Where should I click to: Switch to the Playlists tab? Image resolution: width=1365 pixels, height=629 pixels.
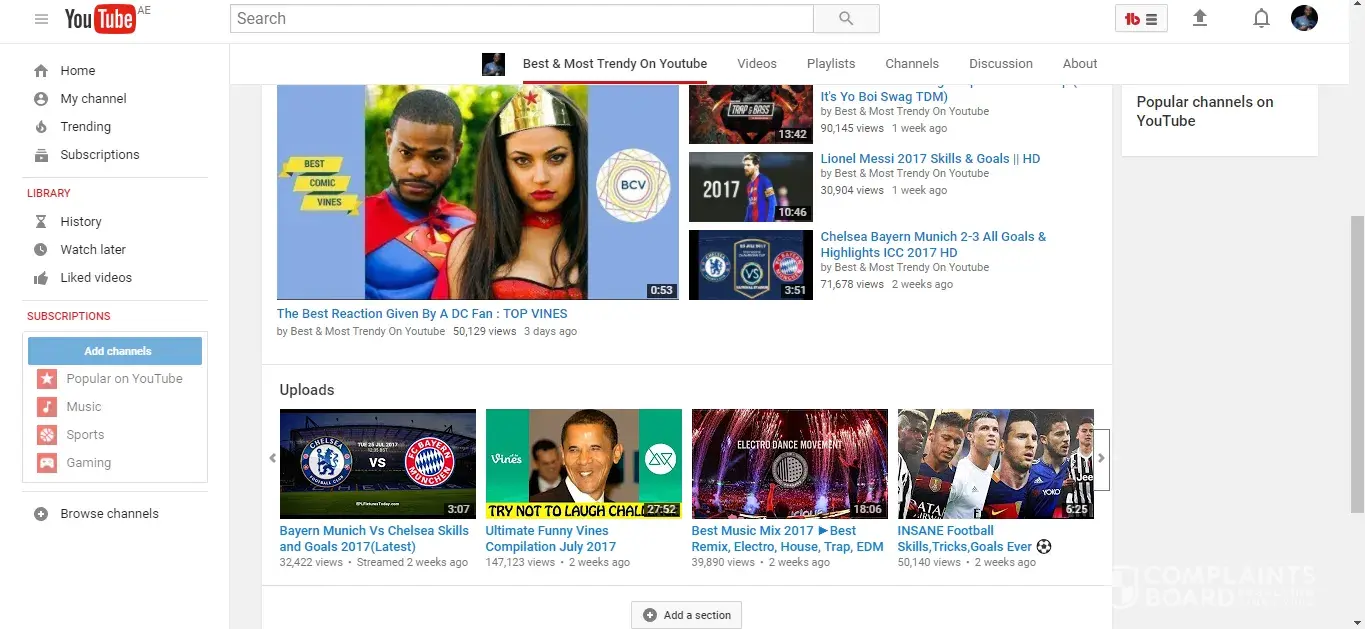tap(830, 63)
